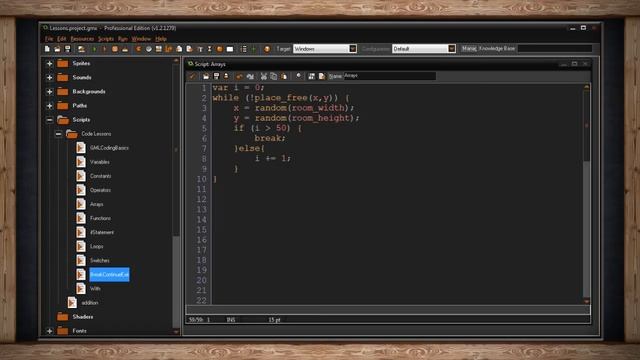Click the code editor vertical scrollbar
640x360 pixels.
[587, 193]
